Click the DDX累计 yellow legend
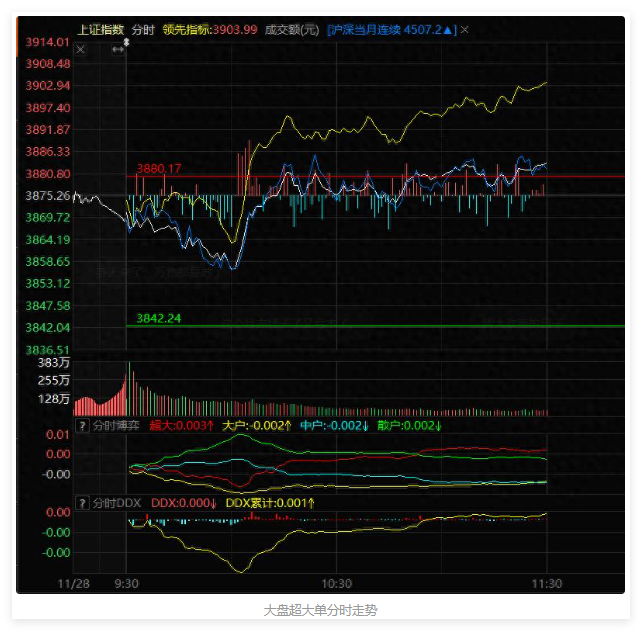Screen dimensions: 642x631 click(x=270, y=502)
